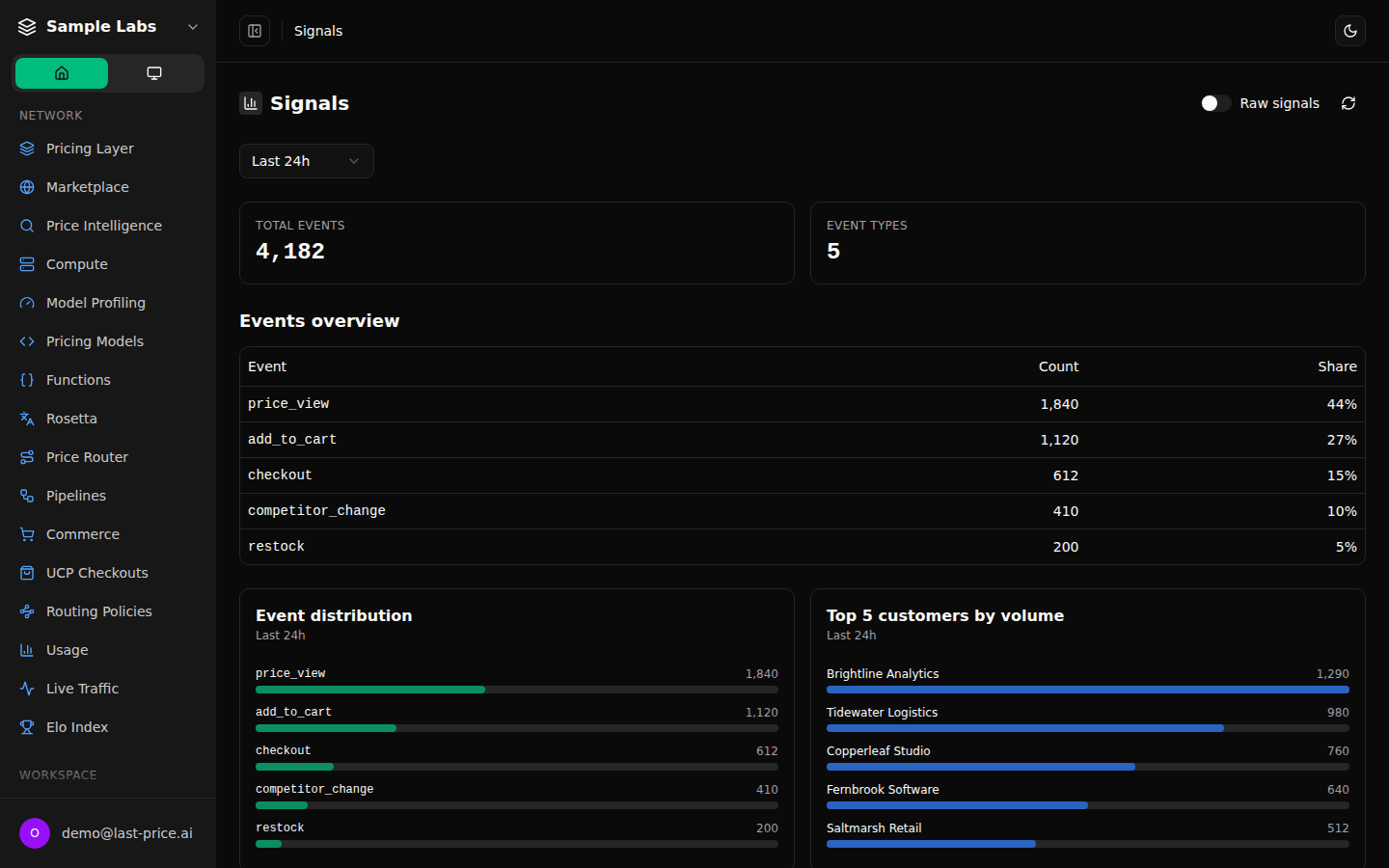Screen dimensions: 1389x868
Task: Click the checkout count 612 cell
Action: pos(1066,475)
